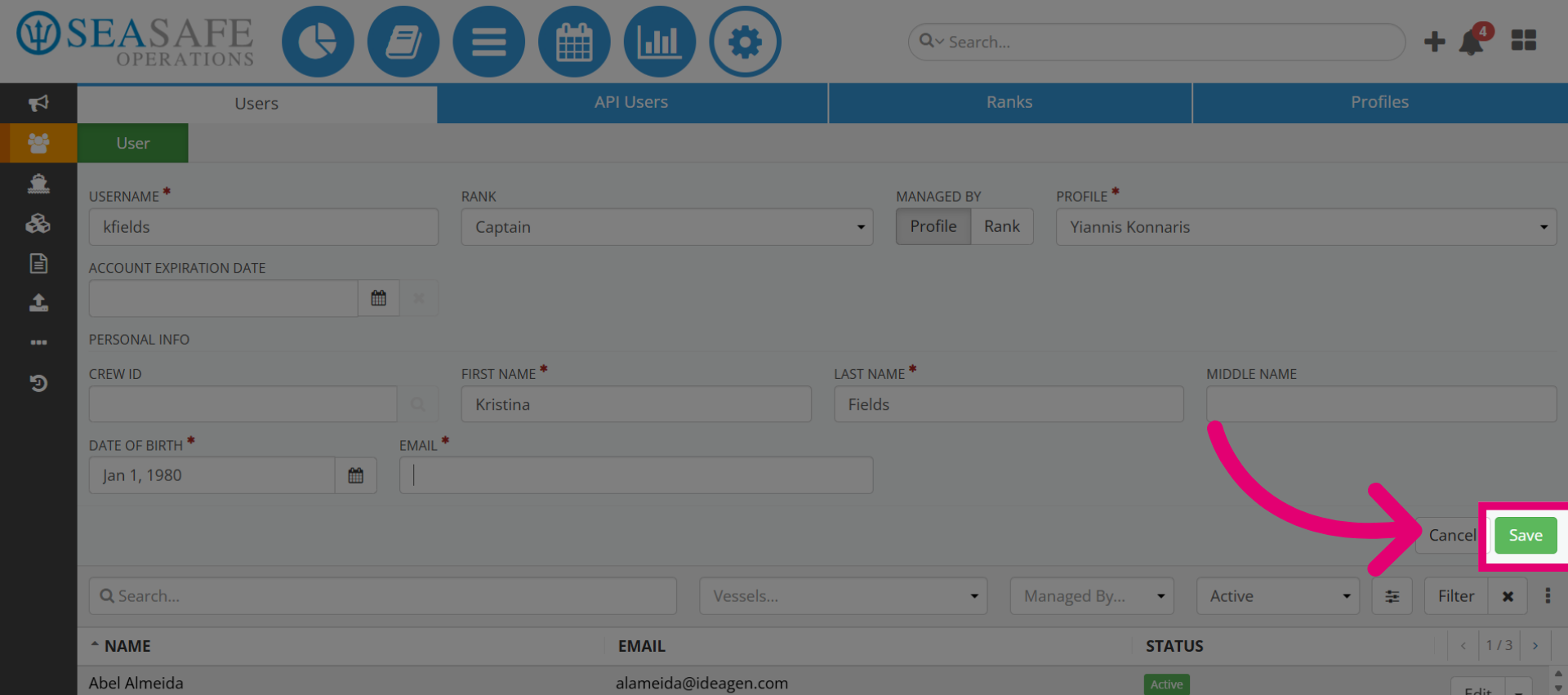The width and height of the screenshot is (1568, 695).
Task: Go to next page of users
Action: click(1535, 646)
